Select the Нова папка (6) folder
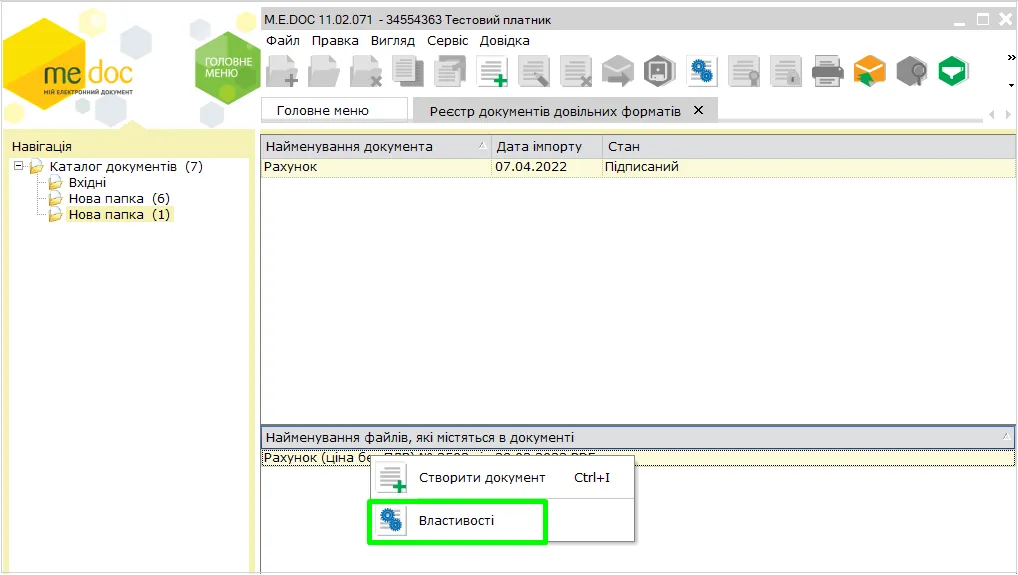The width and height of the screenshot is (1018, 575). point(119,199)
